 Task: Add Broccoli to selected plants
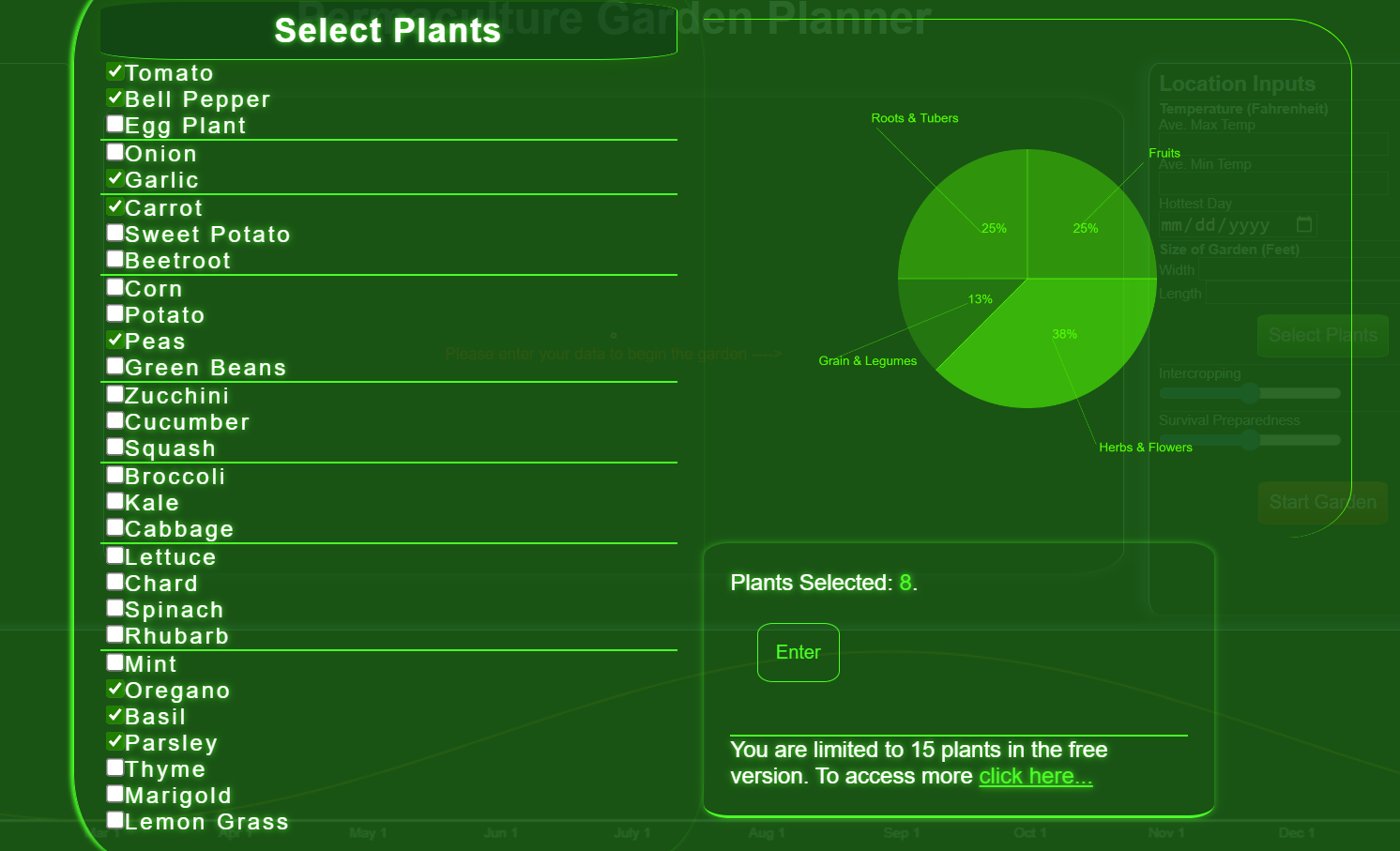click(115, 475)
